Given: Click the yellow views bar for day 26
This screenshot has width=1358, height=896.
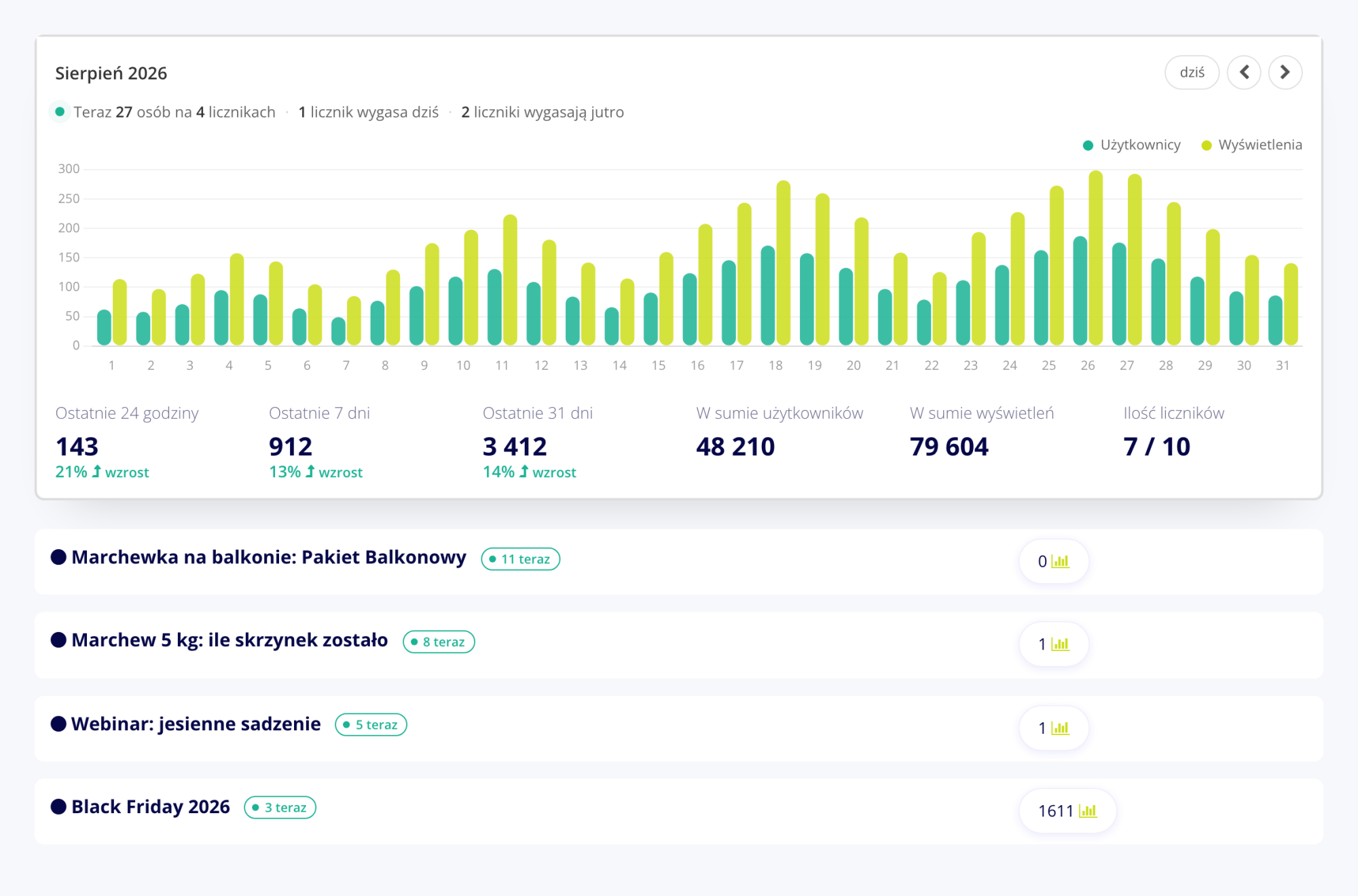Looking at the screenshot, I should 1096,258.
